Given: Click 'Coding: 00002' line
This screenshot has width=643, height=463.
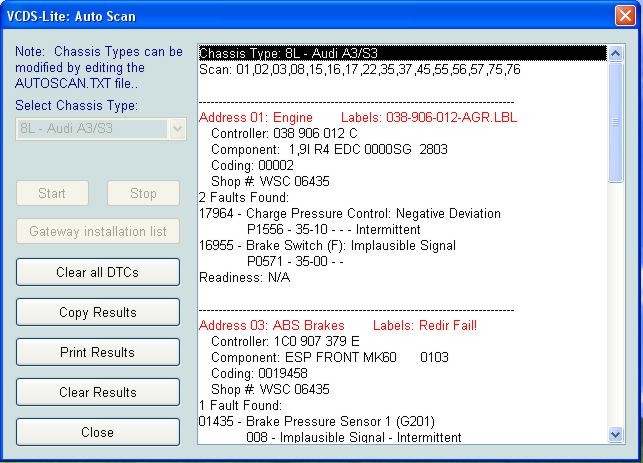Looking at the screenshot, I should tap(252, 166).
